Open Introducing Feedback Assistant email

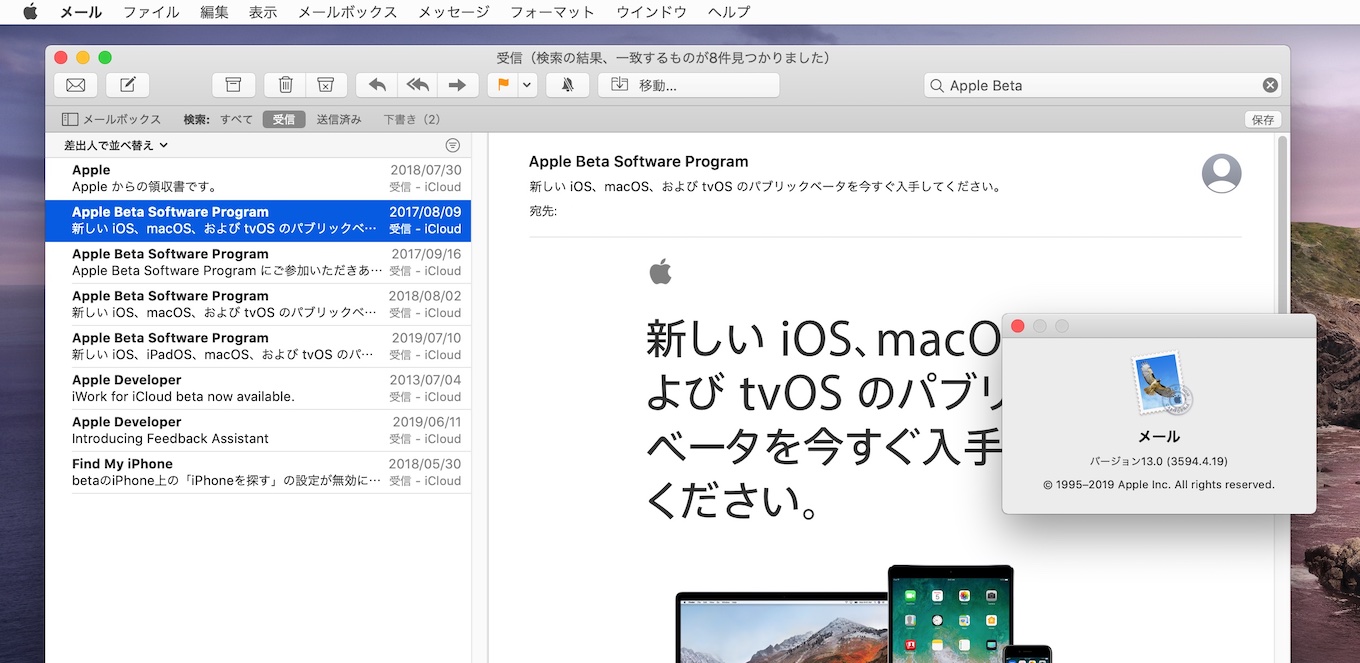(258, 430)
